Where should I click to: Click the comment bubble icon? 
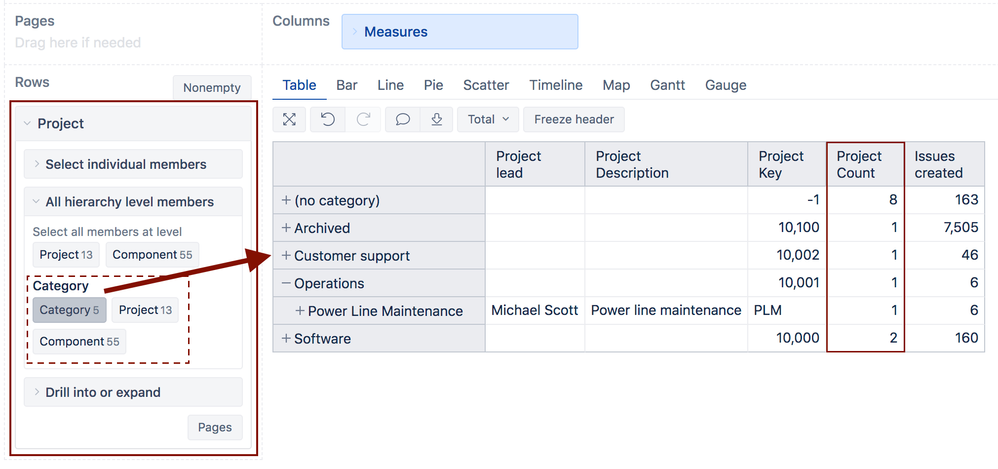[402, 119]
